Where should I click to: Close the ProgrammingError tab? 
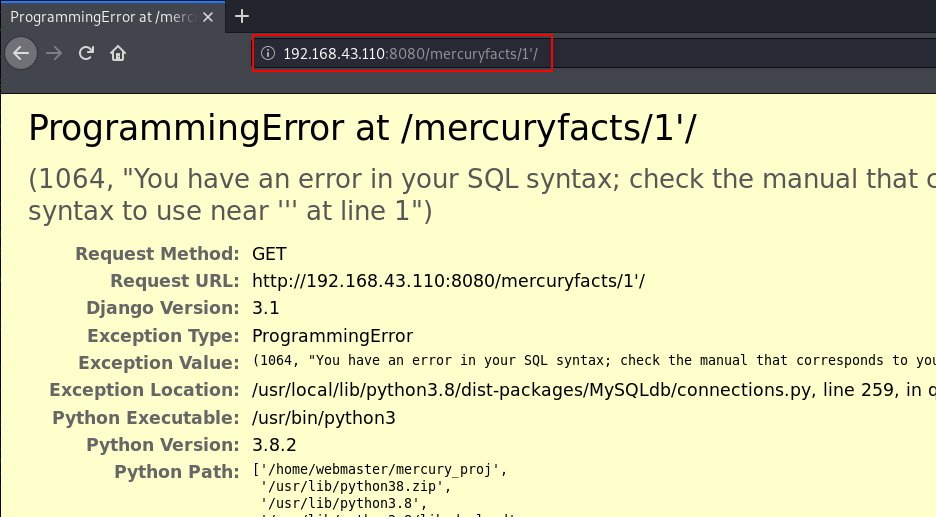coord(208,17)
